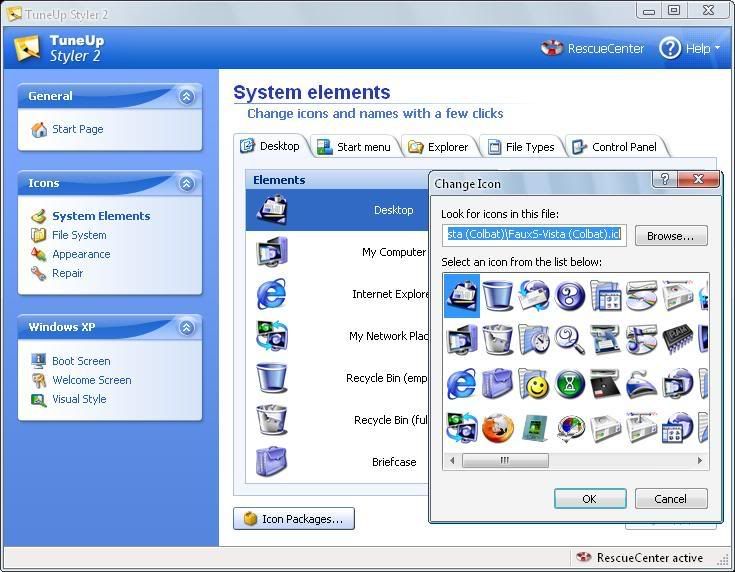Switch to the Start menu tab
The width and height of the screenshot is (735, 572).
355,147
